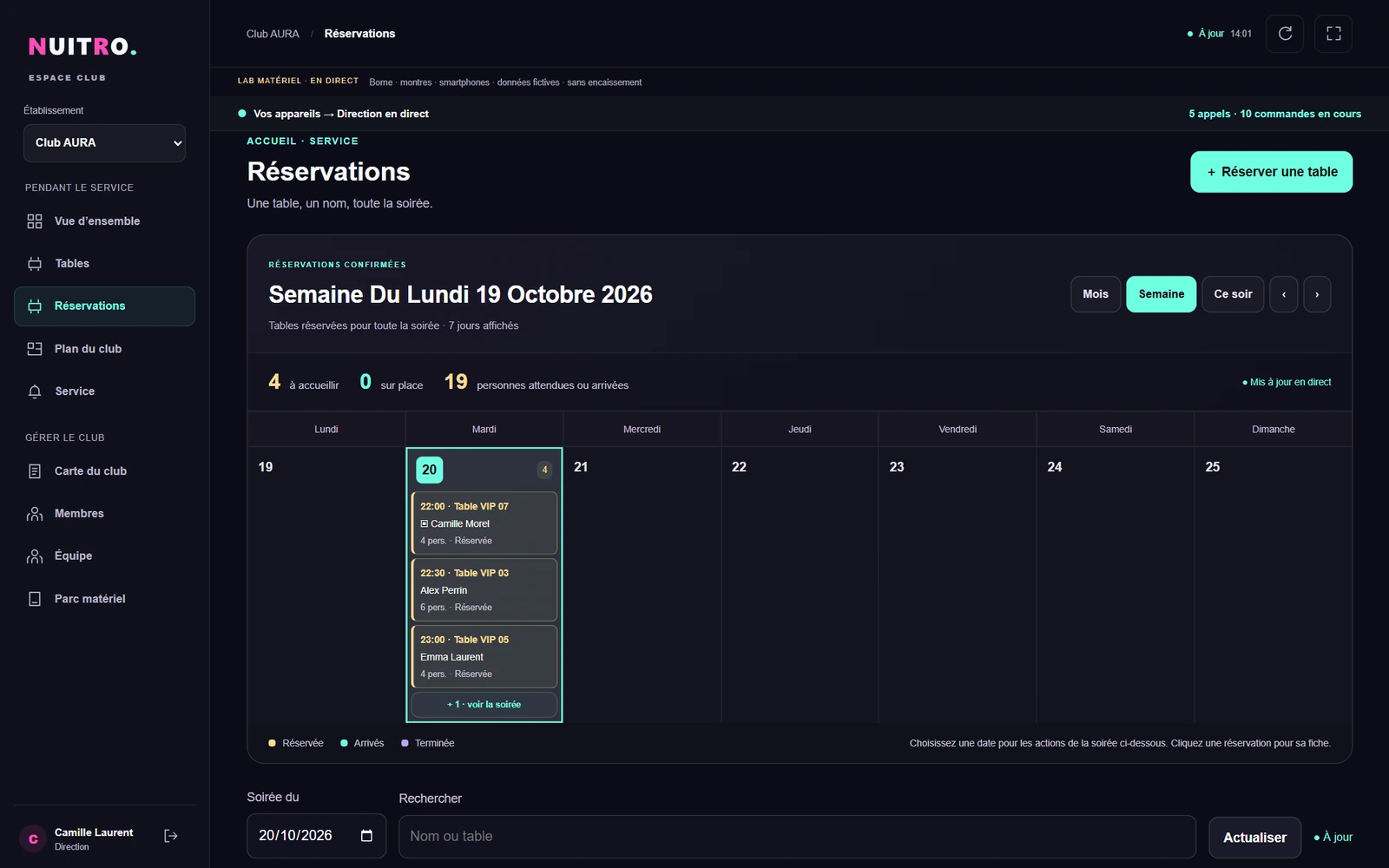The height and width of the screenshot is (868, 1389).
Task: Click the Parc matériel device icon
Action: (x=35, y=599)
